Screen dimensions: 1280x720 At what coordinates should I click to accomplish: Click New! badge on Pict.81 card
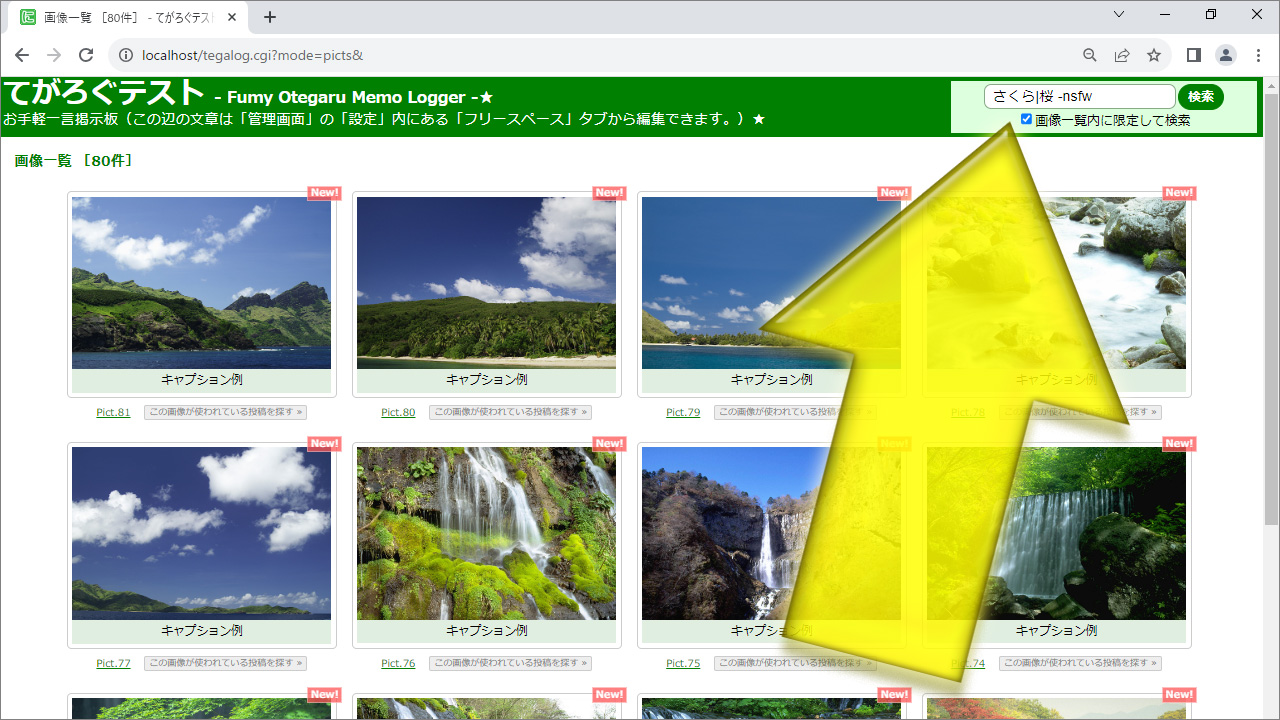[x=324, y=193]
